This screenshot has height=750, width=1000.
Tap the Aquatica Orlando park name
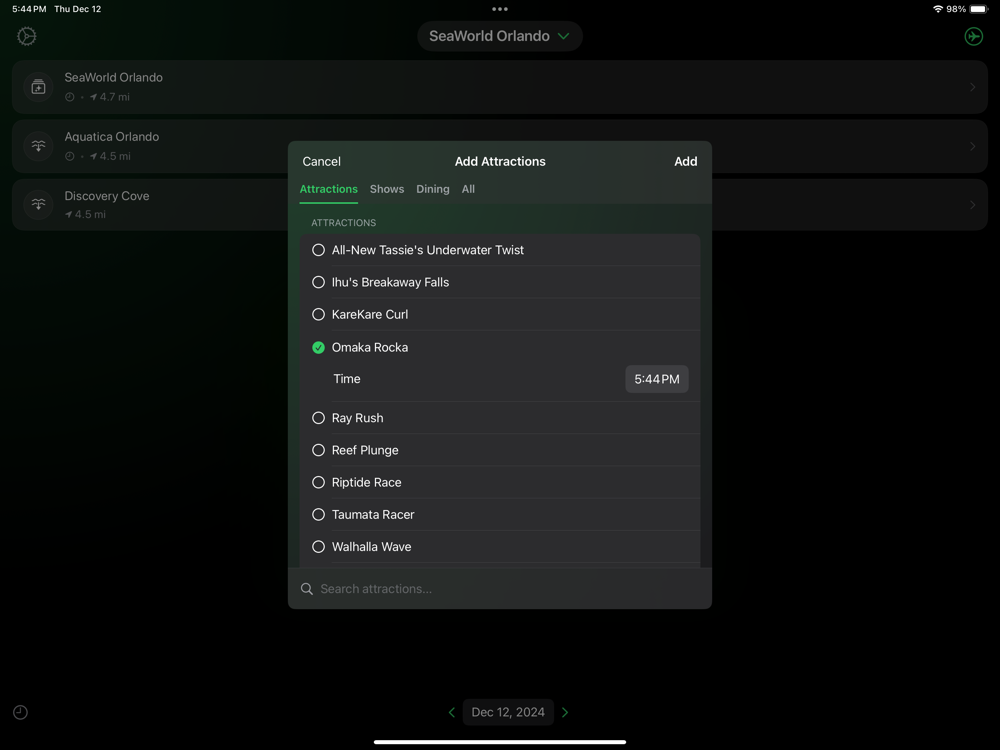click(112, 136)
